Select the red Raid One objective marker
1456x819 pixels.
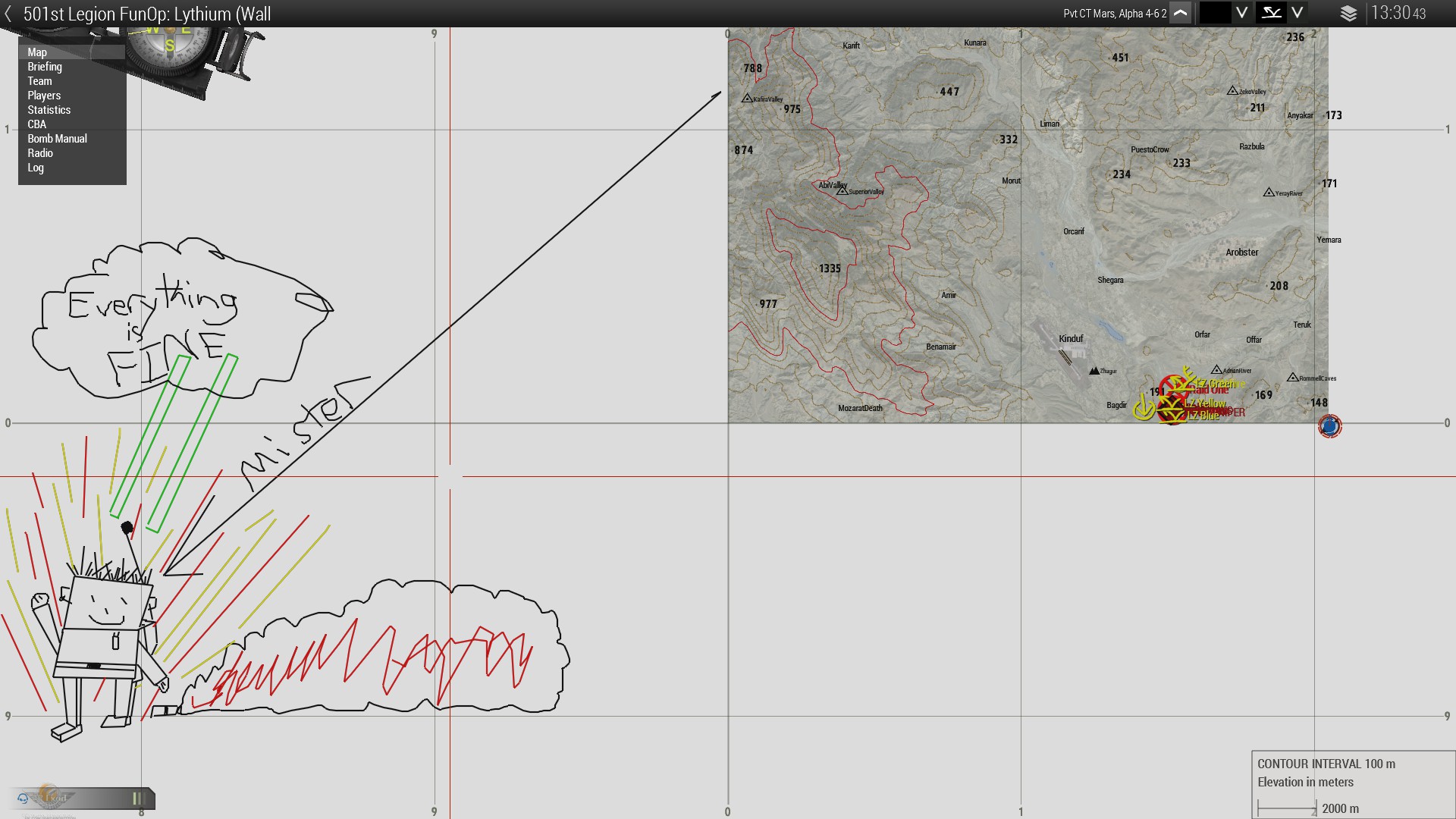(1174, 387)
